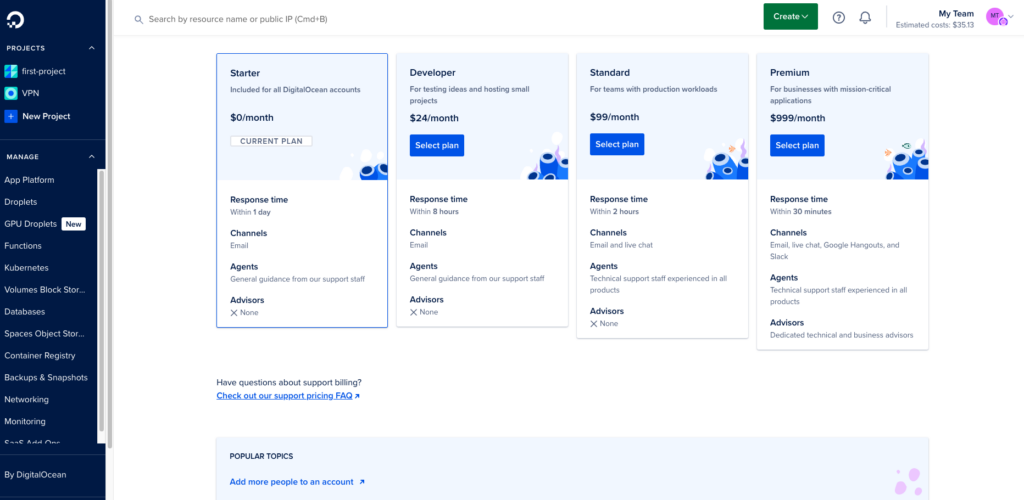Collapse the PROJECTS section chevron
Image resolution: width=1024 pixels, height=500 pixels.
pos(91,48)
